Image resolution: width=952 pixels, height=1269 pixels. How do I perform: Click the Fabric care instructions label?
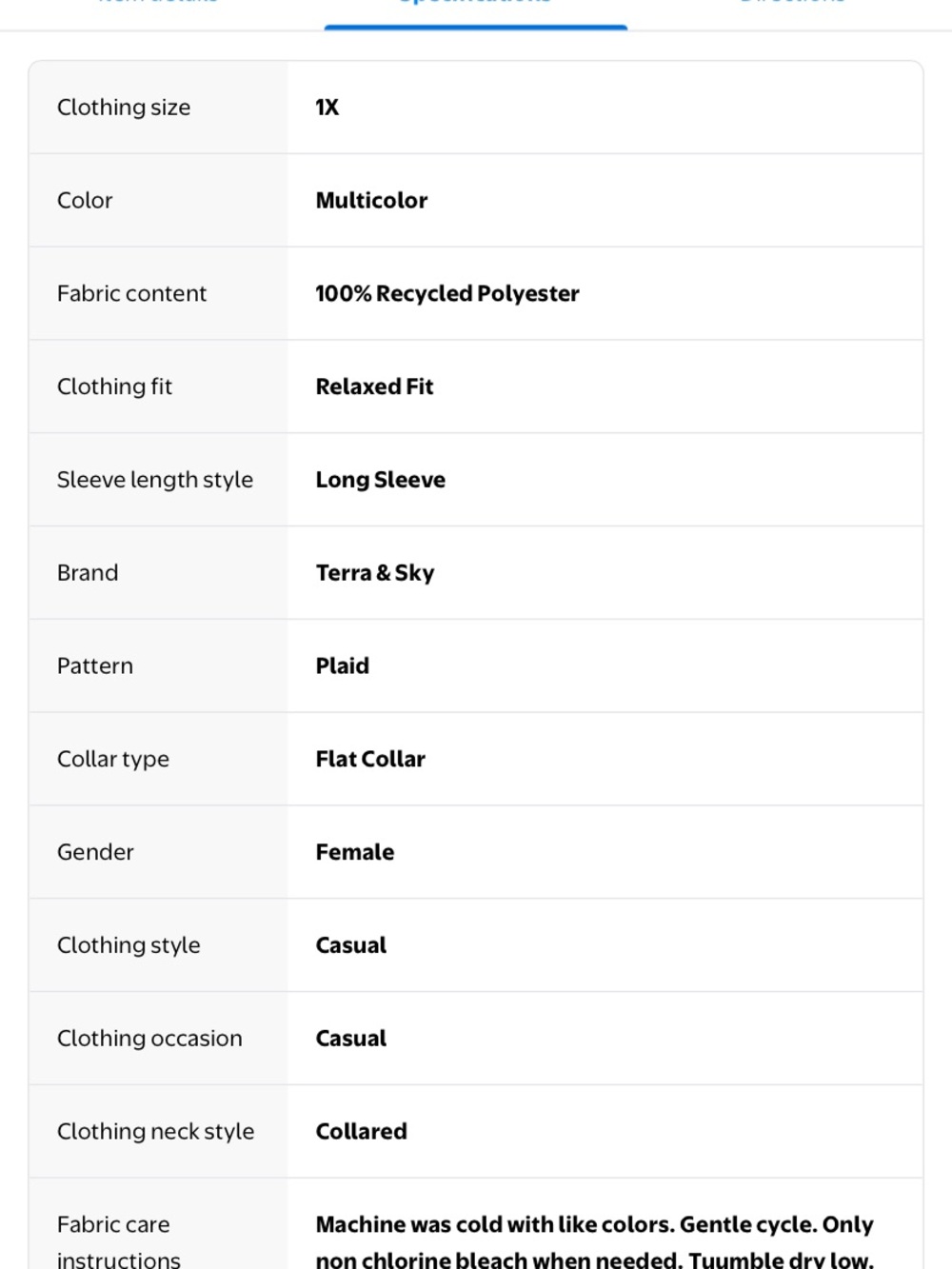(119, 1241)
